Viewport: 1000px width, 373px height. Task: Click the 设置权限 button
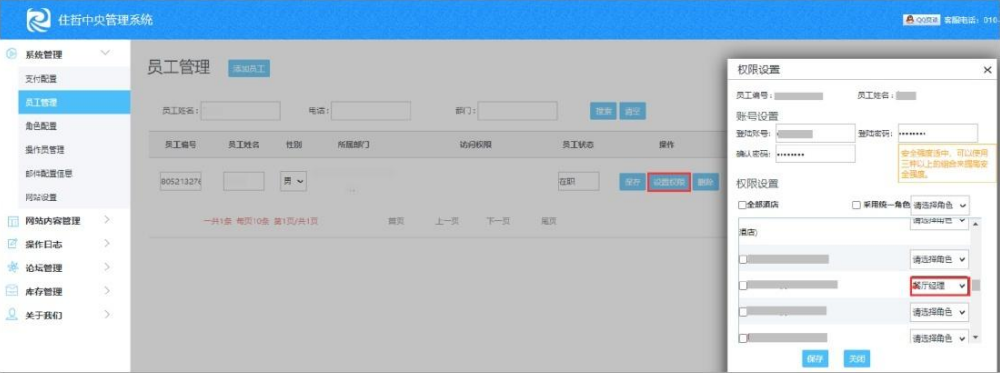(x=669, y=182)
